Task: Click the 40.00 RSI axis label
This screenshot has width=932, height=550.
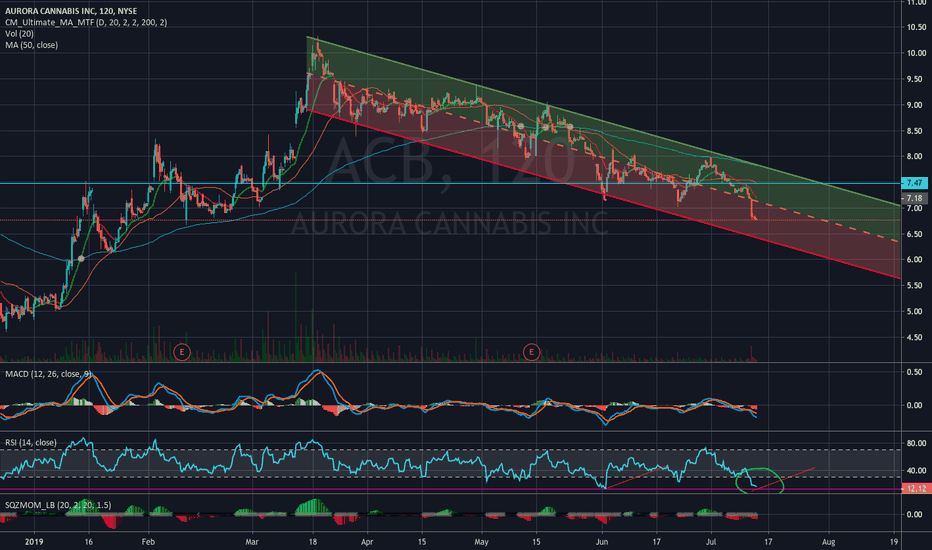Action: [917, 470]
